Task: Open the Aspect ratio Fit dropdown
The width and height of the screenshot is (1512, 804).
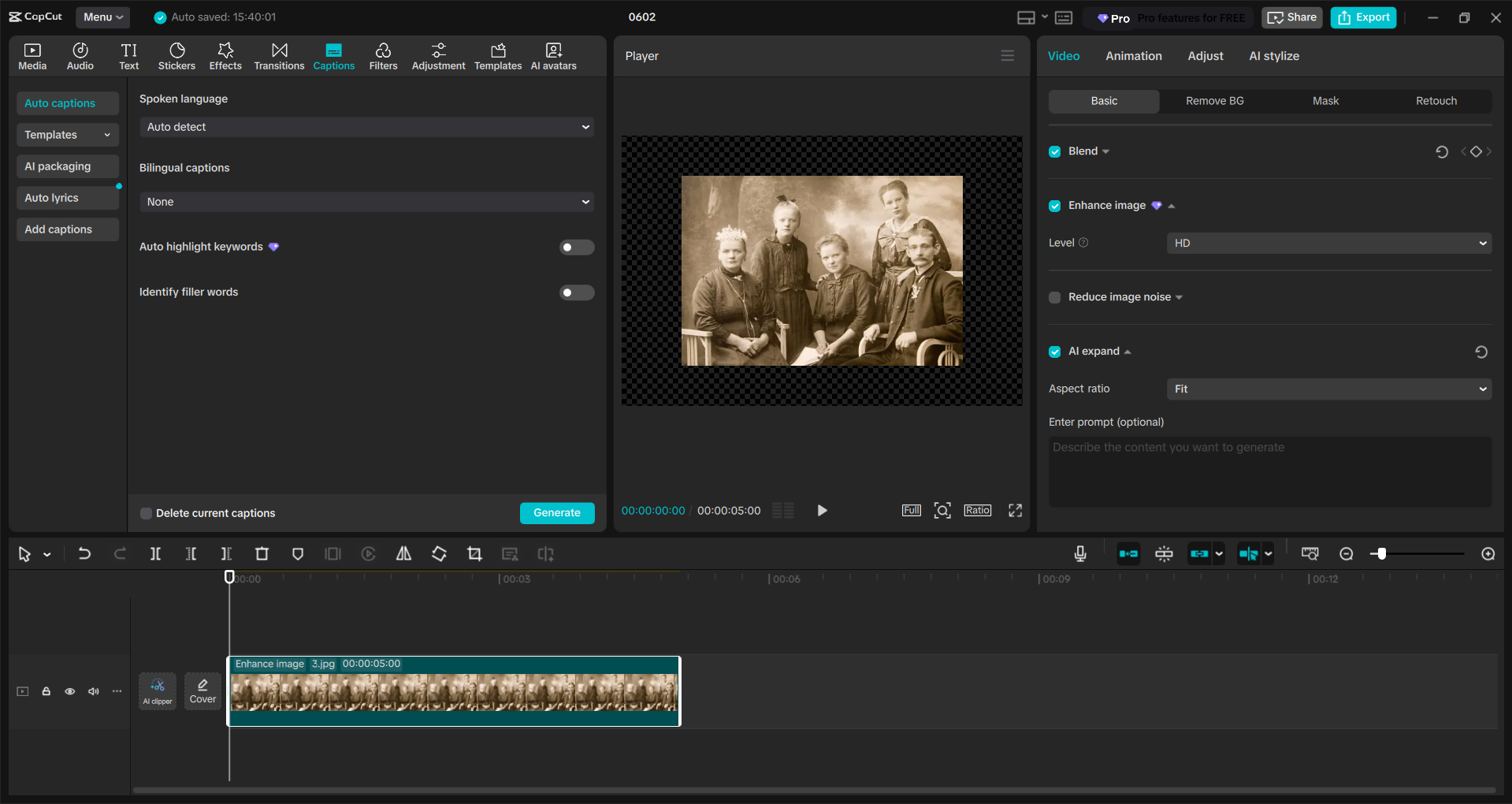Action: 1328,389
